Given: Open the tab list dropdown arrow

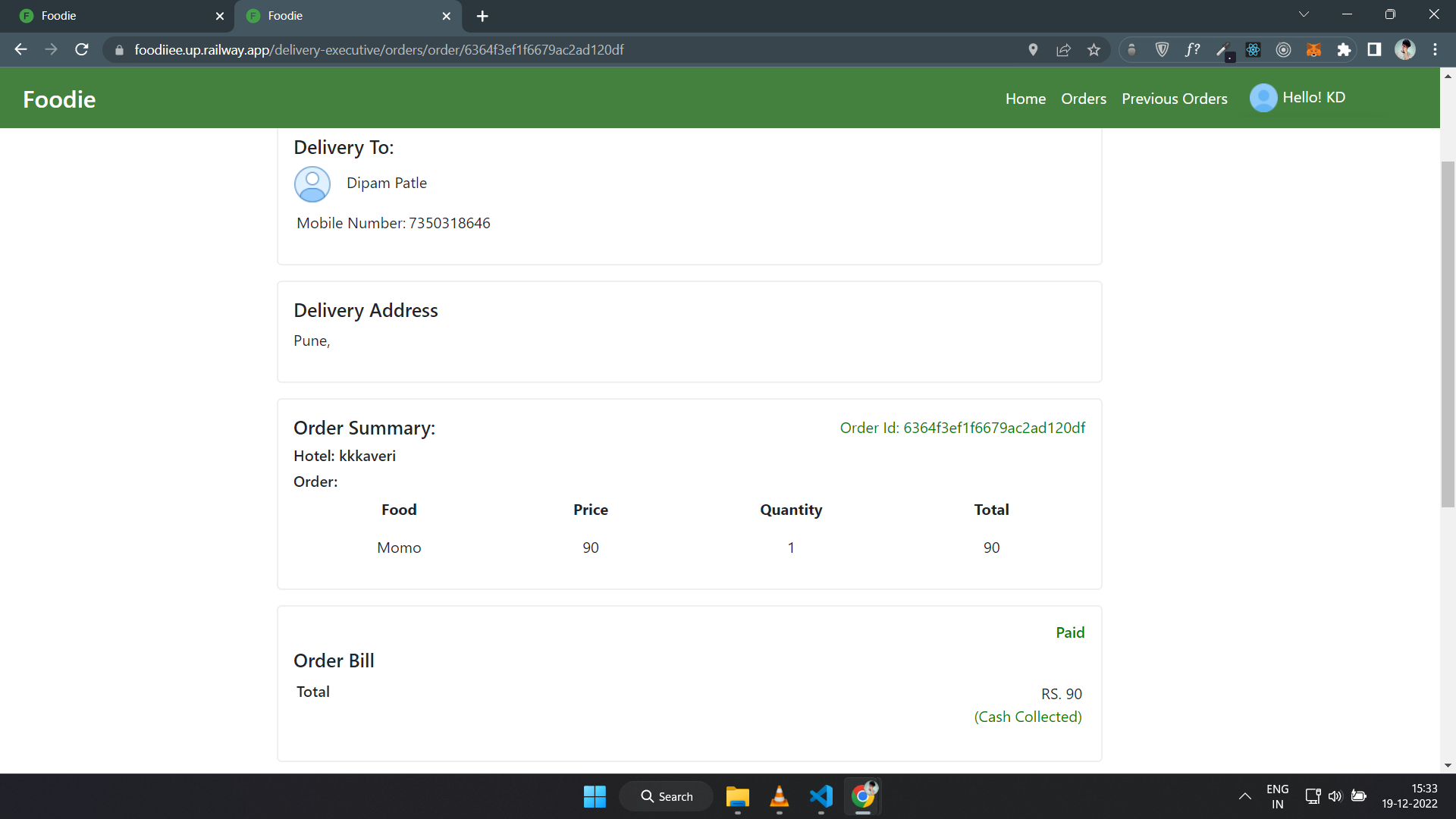Looking at the screenshot, I should tap(1304, 14).
